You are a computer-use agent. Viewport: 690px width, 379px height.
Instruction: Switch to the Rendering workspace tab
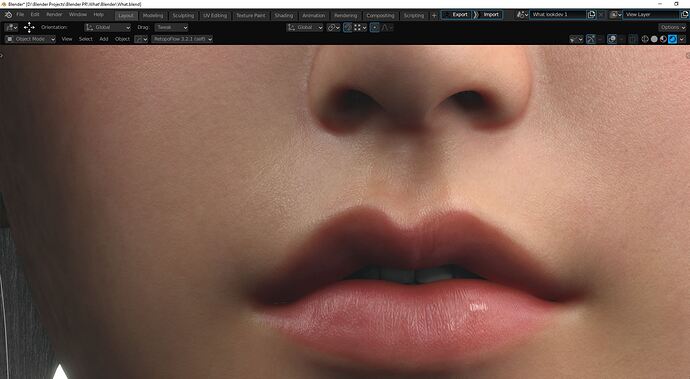(345, 15)
